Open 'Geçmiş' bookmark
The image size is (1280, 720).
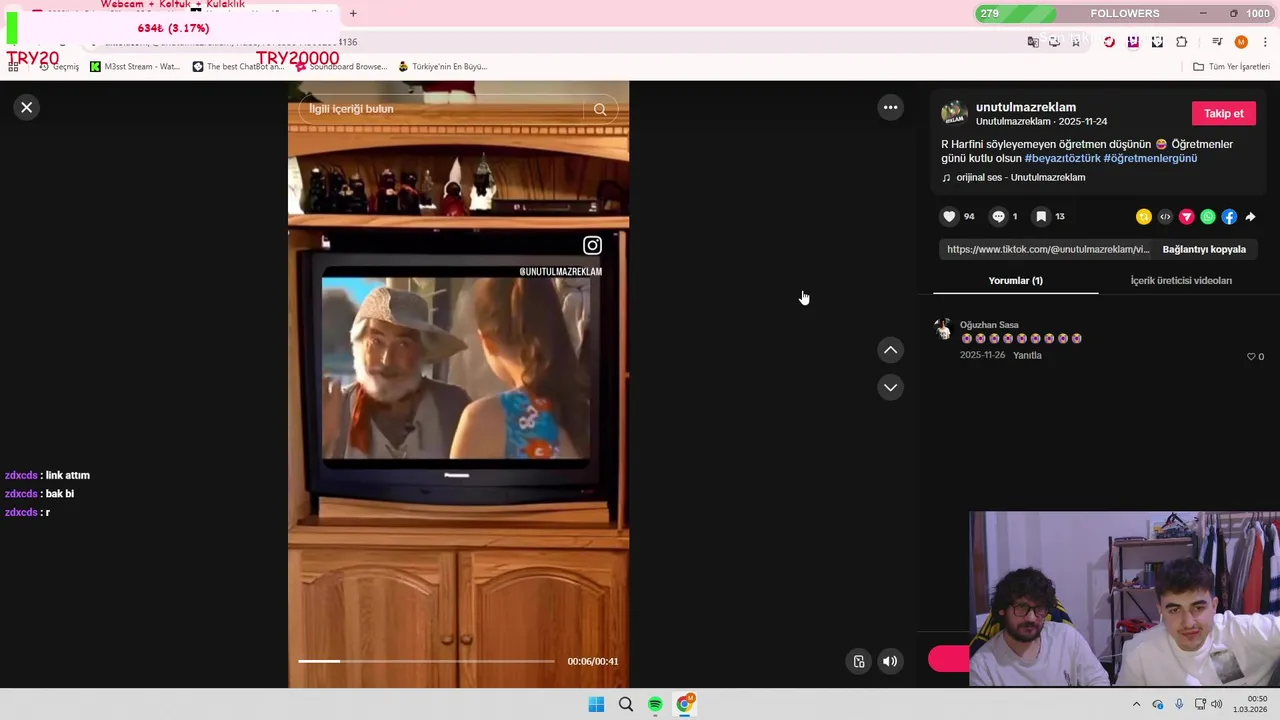(59, 67)
